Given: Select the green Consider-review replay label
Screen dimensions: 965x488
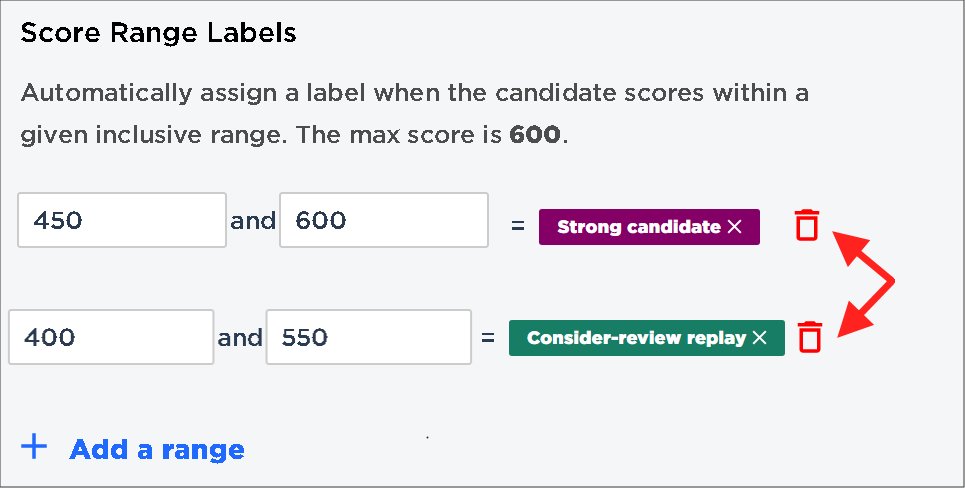Looking at the screenshot, I should point(636,338).
